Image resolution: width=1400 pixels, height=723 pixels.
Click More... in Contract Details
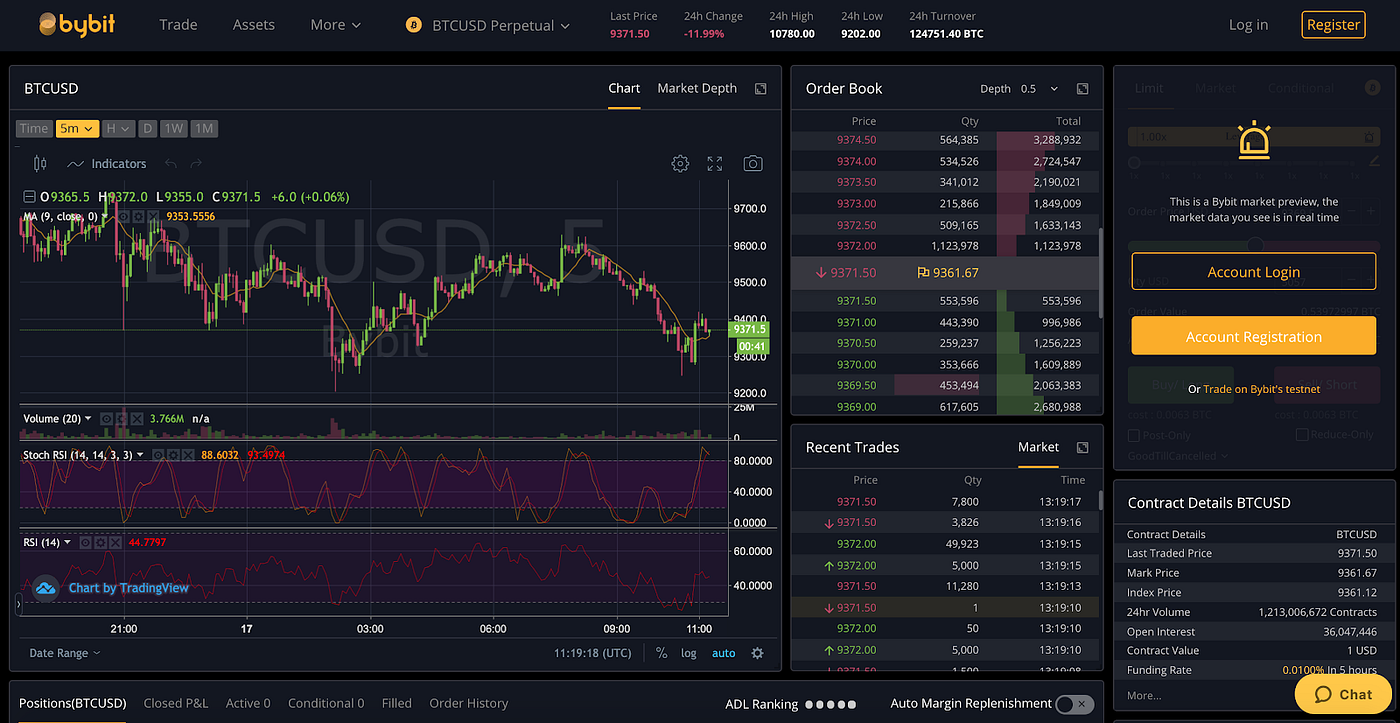[x=1144, y=695]
